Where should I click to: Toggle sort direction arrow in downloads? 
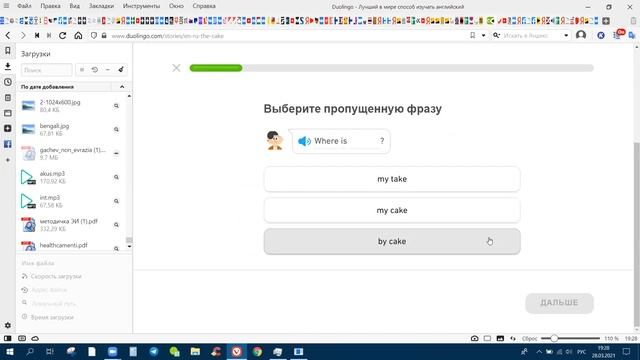(122, 87)
